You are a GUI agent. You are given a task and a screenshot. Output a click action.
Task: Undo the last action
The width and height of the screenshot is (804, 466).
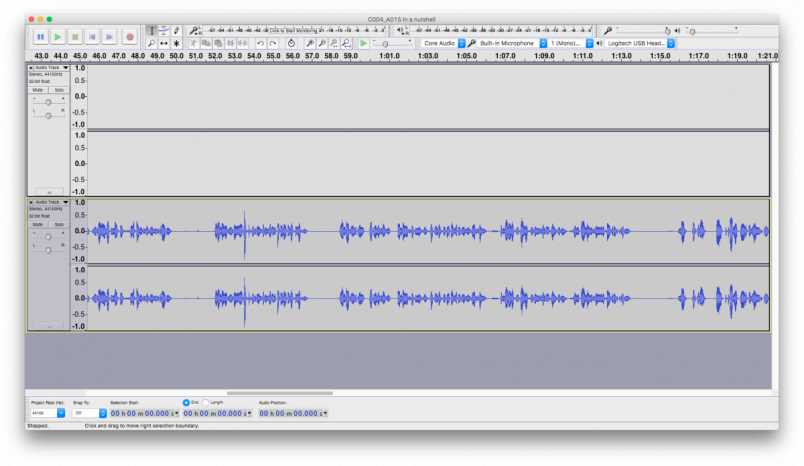point(260,44)
